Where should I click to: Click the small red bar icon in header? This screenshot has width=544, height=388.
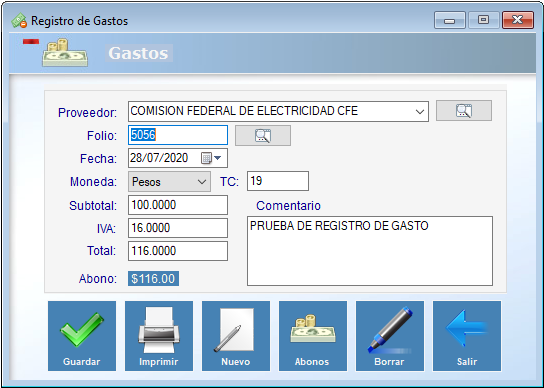coord(31,42)
